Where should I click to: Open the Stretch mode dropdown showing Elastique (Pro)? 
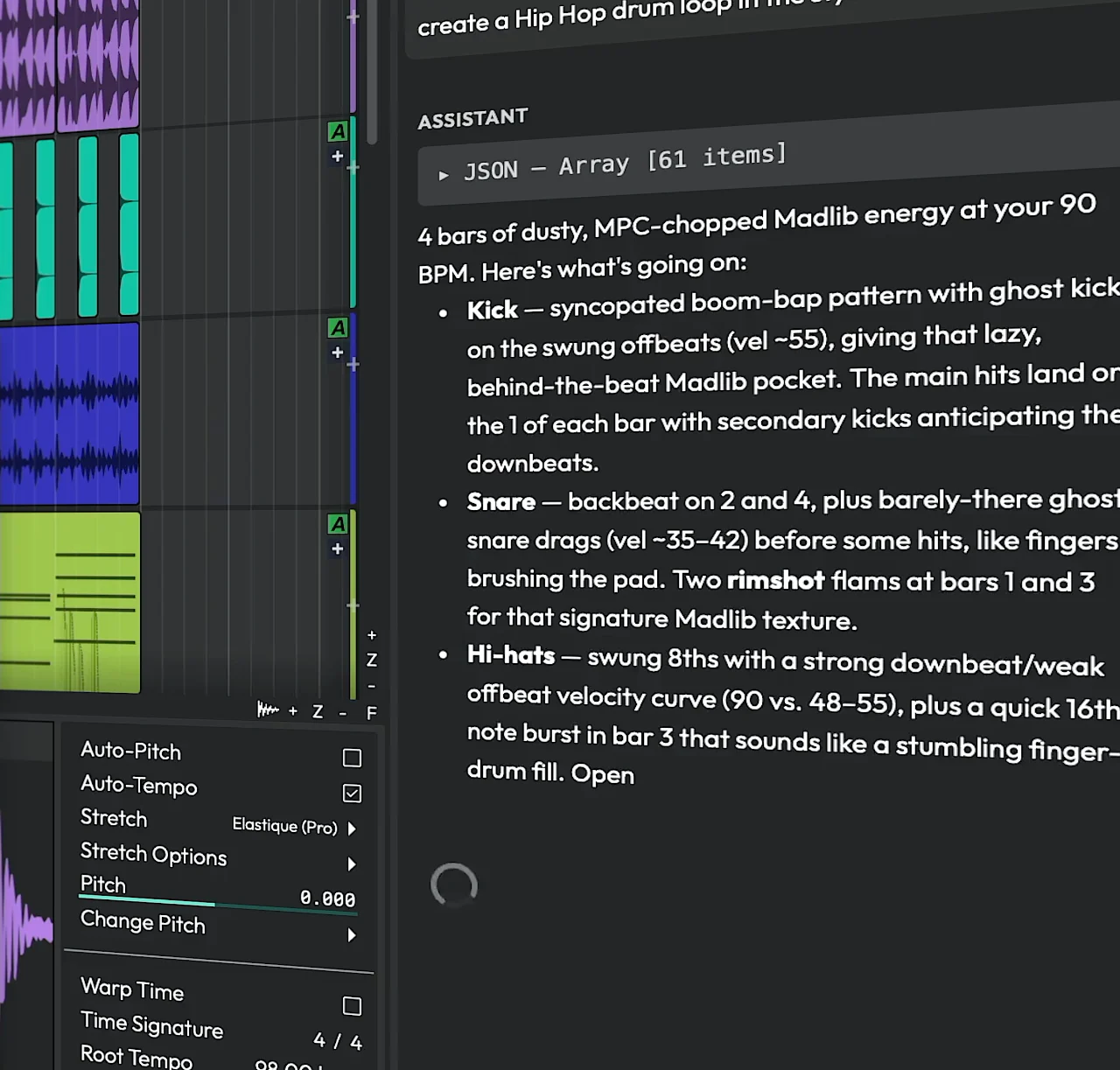(294, 827)
